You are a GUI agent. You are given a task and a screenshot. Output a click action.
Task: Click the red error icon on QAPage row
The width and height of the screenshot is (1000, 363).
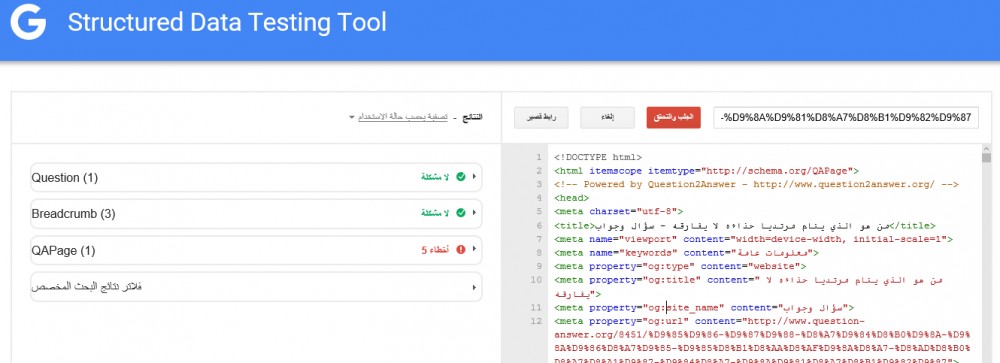click(460, 250)
